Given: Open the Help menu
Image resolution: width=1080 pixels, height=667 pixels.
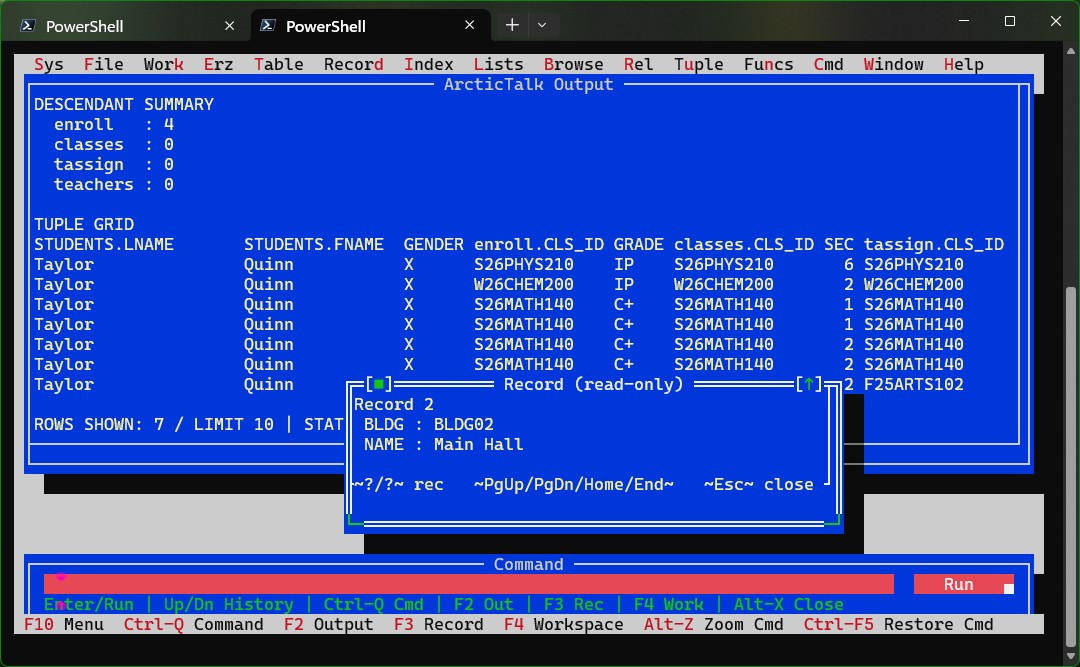Looking at the screenshot, I should pos(964,65).
